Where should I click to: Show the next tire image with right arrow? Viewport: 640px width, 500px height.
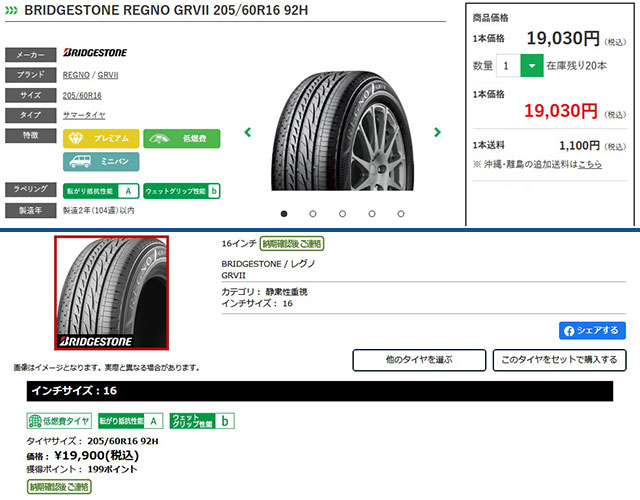[437, 132]
